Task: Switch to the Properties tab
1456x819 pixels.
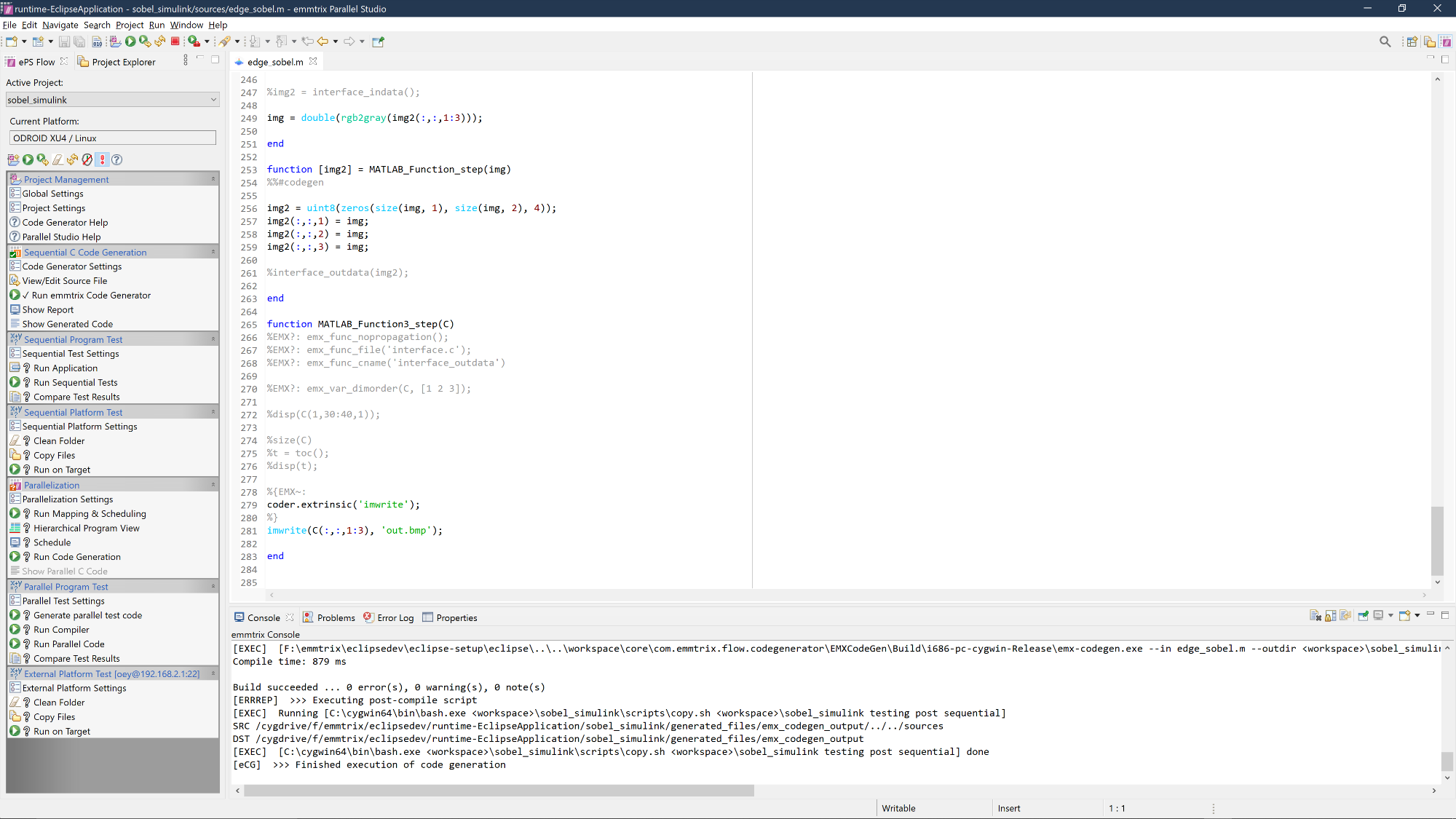Action: click(450, 617)
